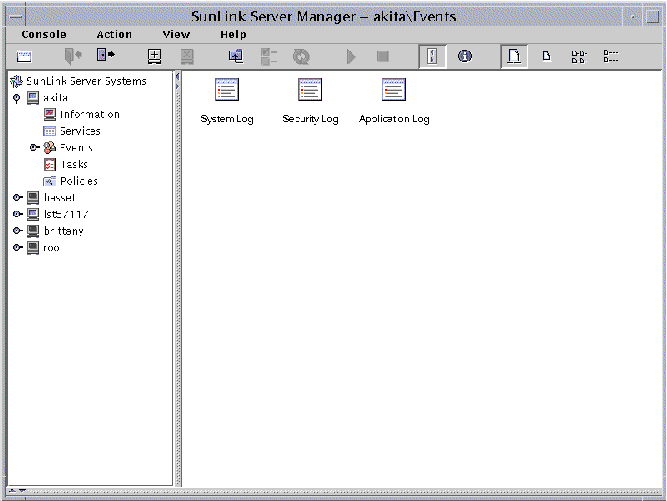Select the Security Log label
The width and height of the screenshot is (667, 501).
[310, 119]
